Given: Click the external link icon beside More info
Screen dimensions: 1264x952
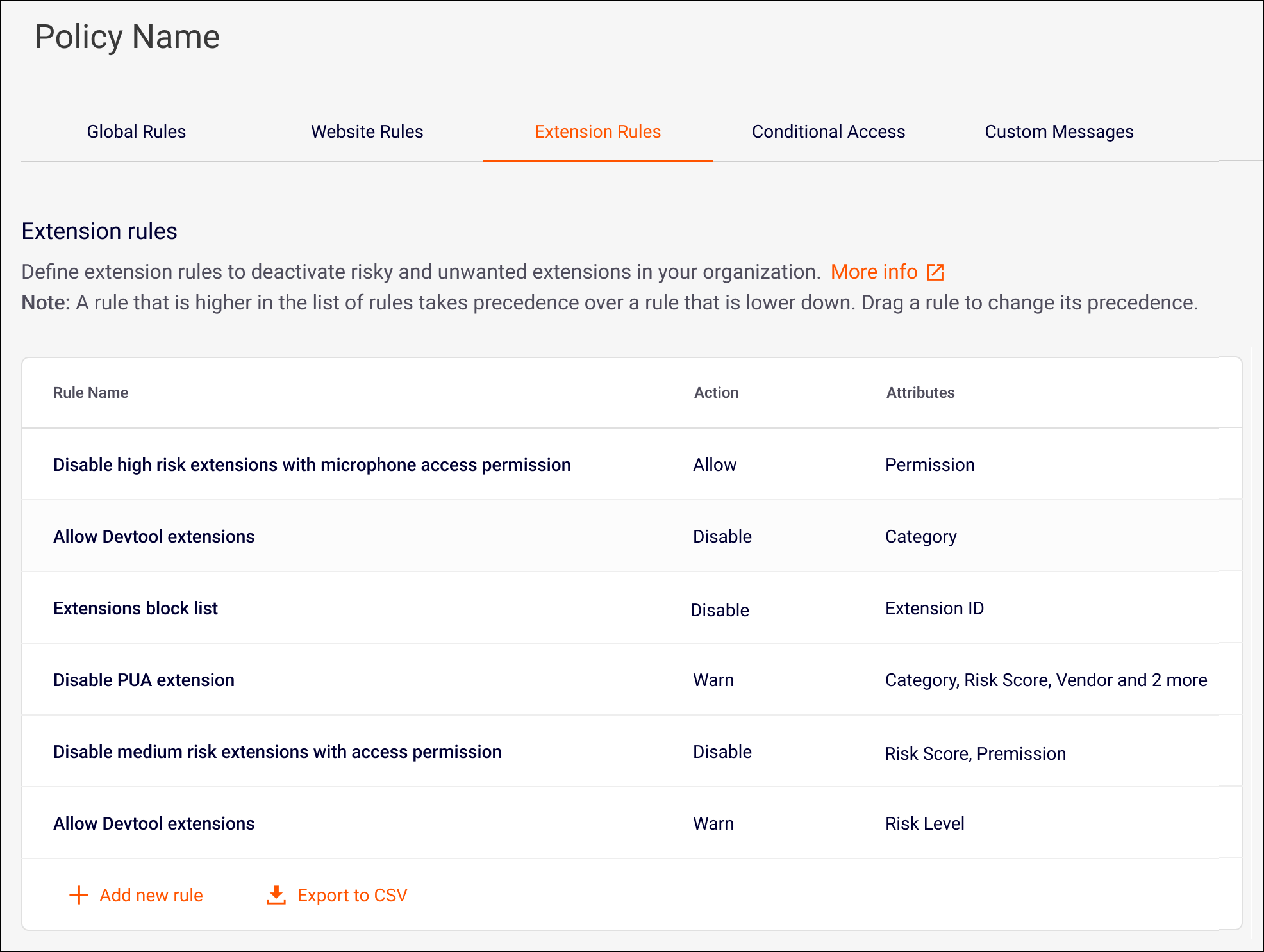Looking at the screenshot, I should coord(935,272).
